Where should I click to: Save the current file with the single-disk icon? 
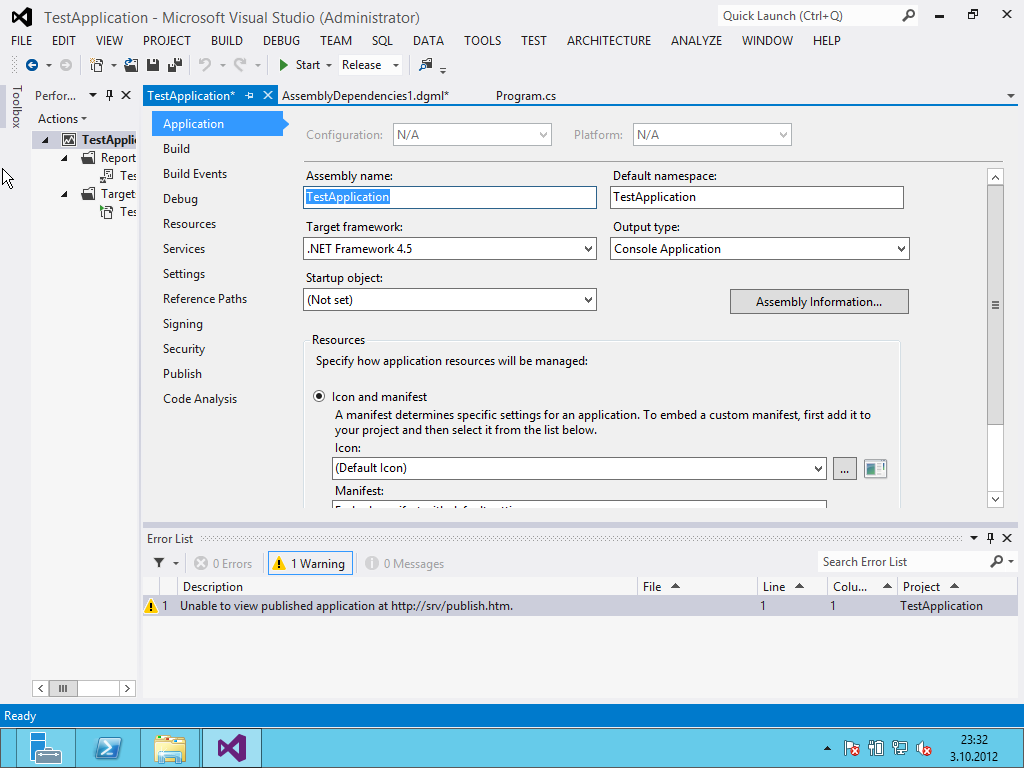[153, 65]
